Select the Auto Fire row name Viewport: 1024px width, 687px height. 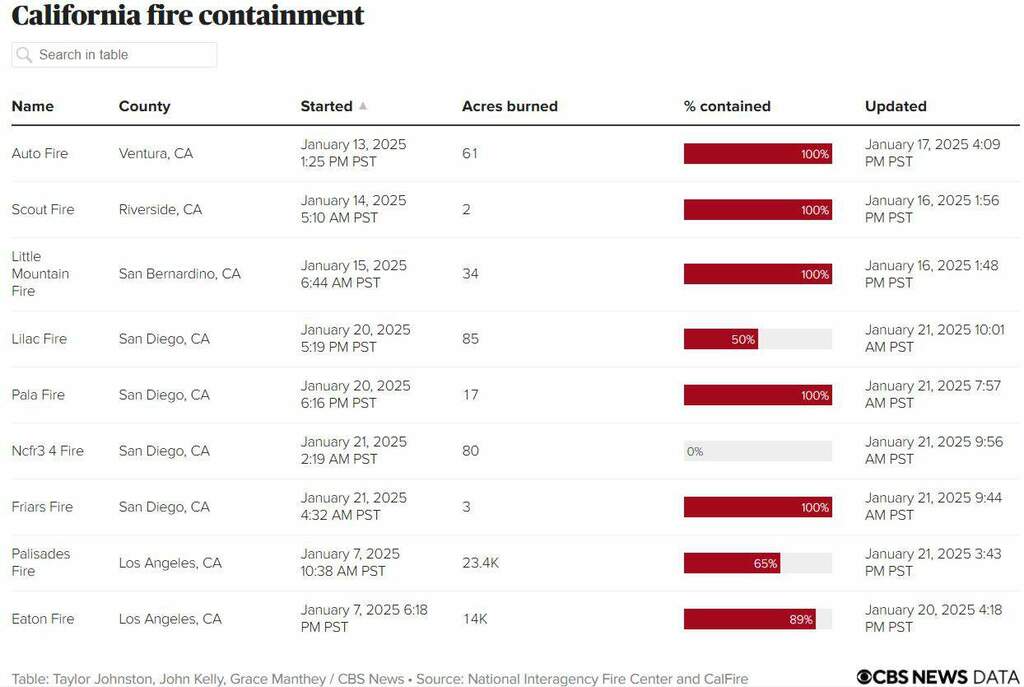coord(40,154)
